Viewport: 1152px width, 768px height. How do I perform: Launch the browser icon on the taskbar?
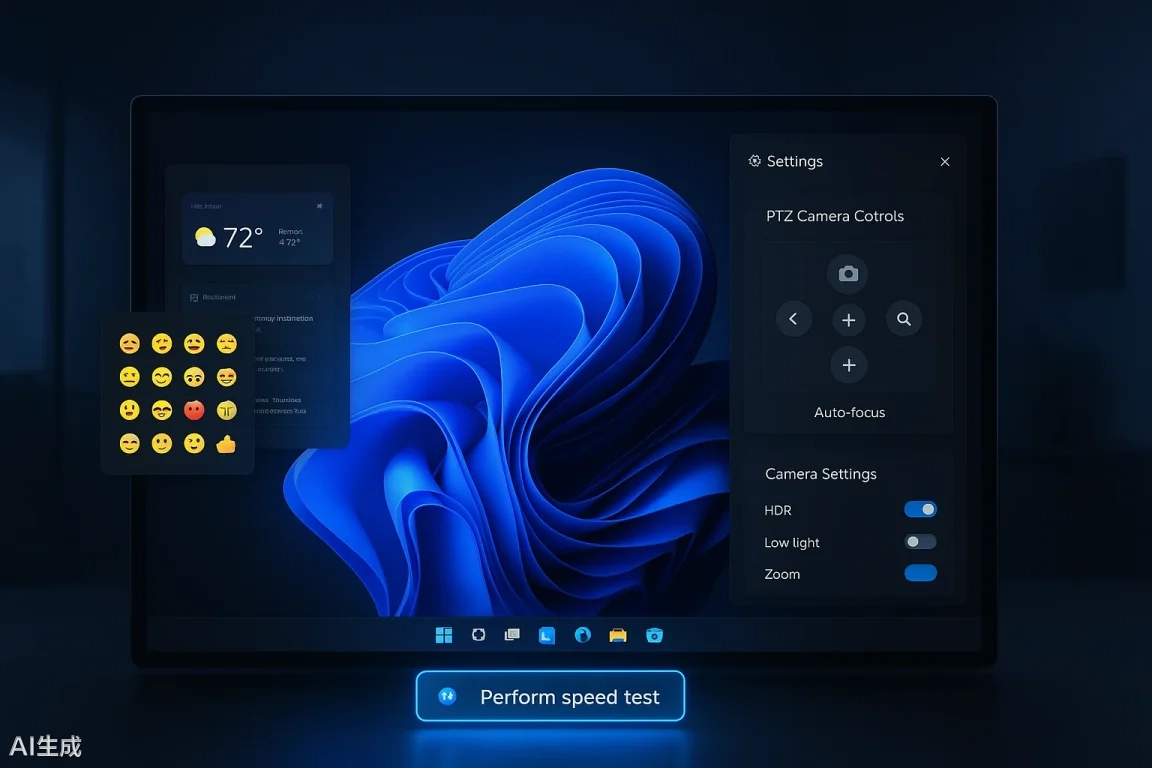(x=583, y=634)
